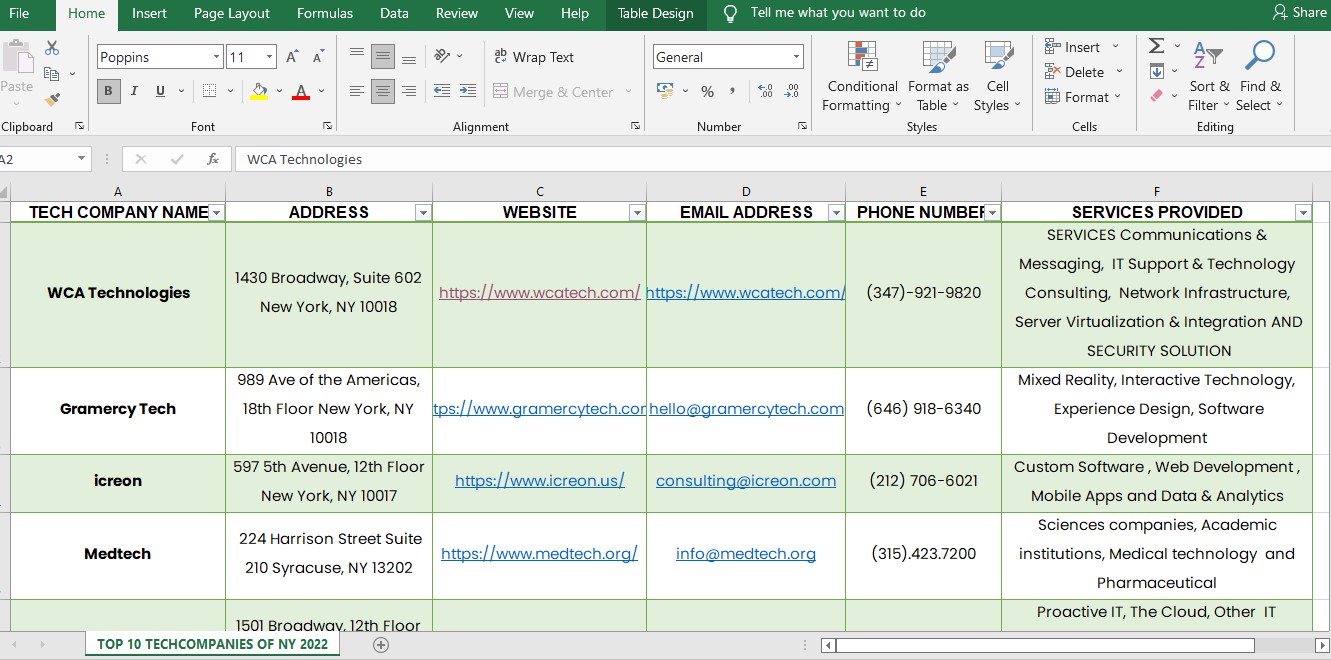1331x660 pixels.
Task: Align text left in the cell
Action: pos(357,91)
